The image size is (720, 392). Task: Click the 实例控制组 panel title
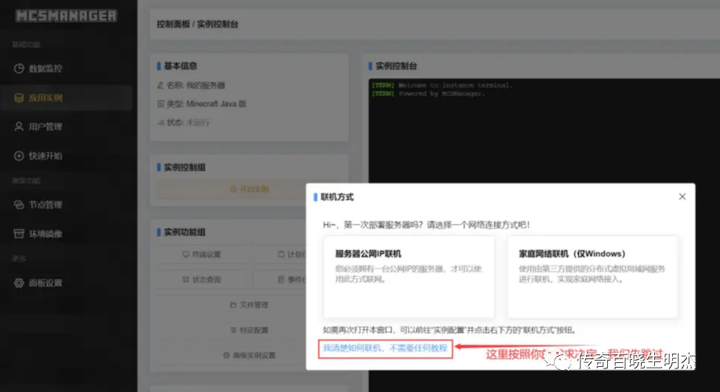pyautogui.click(x=185, y=168)
